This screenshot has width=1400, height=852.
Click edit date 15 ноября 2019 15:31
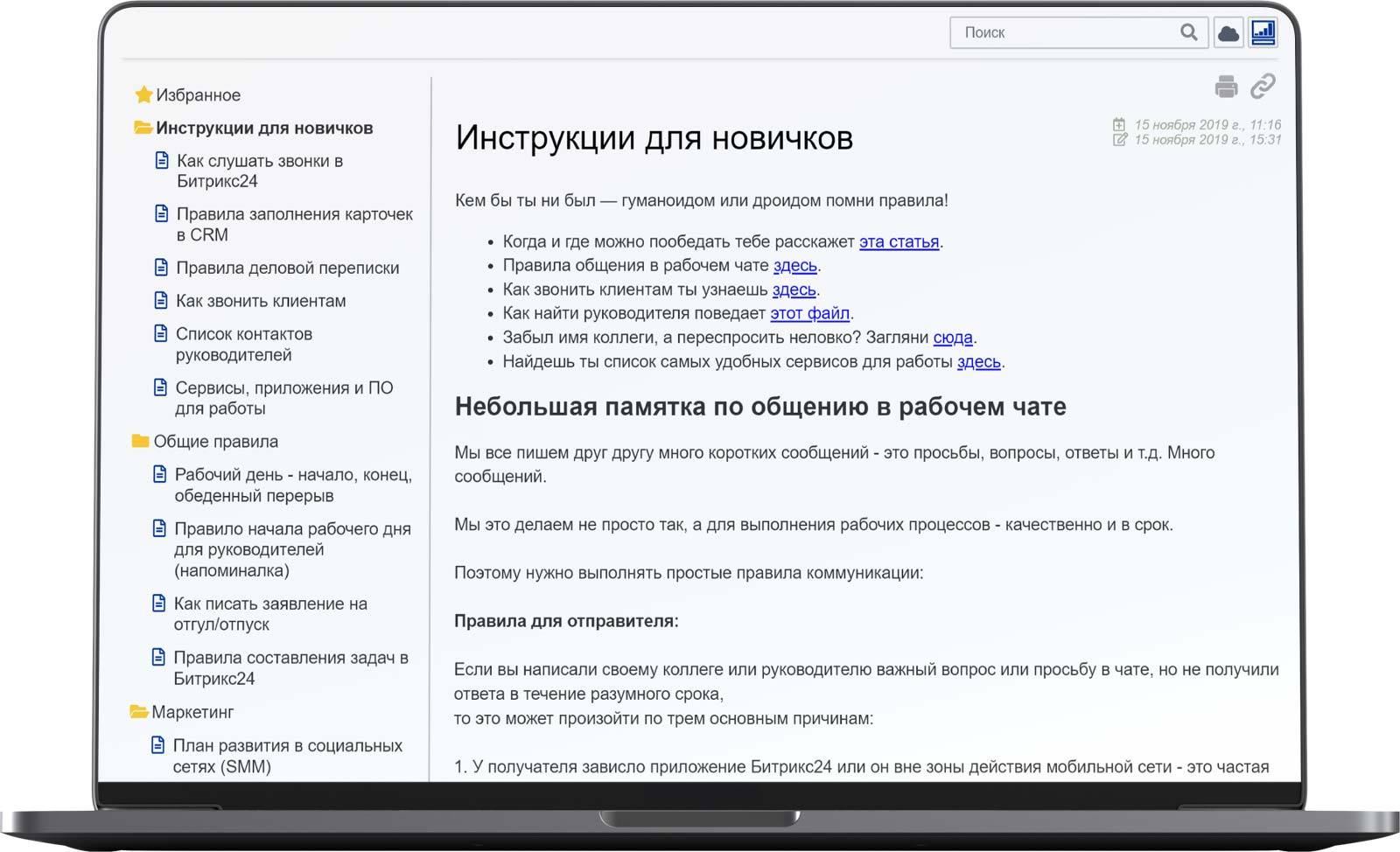pyautogui.click(x=1207, y=140)
